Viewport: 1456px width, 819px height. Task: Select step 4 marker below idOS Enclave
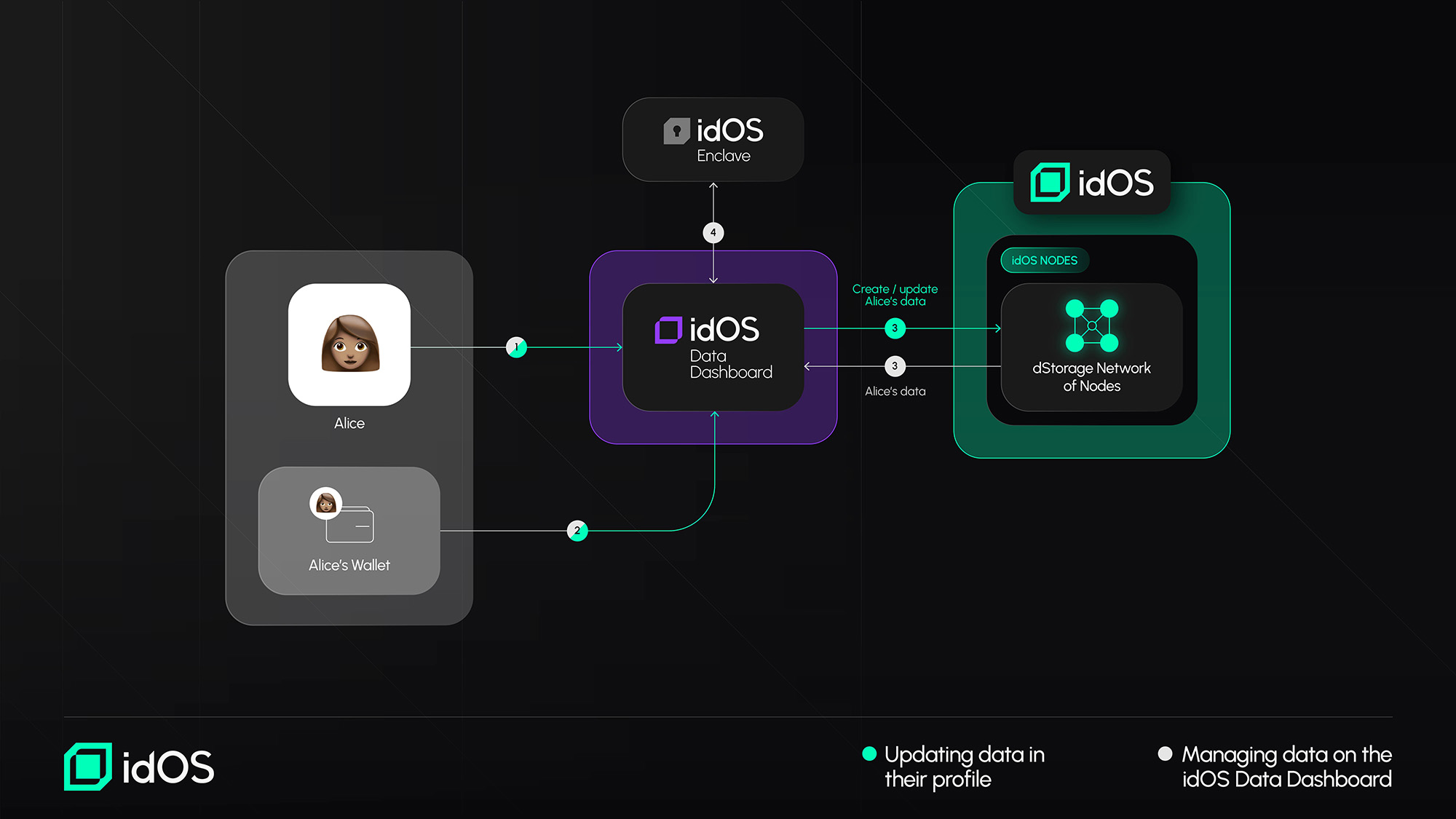click(713, 233)
